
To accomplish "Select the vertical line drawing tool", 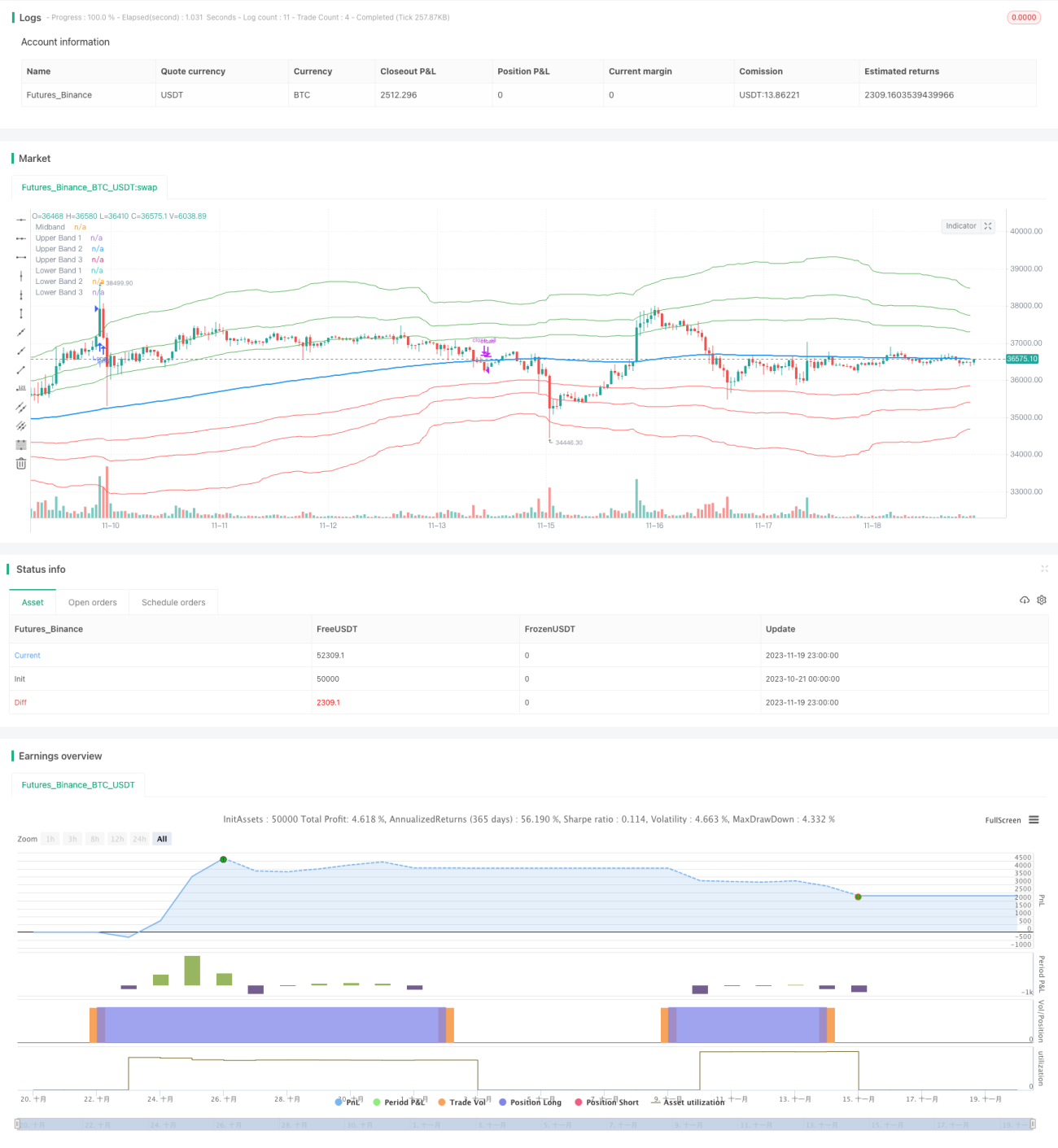I will (x=21, y=276).
